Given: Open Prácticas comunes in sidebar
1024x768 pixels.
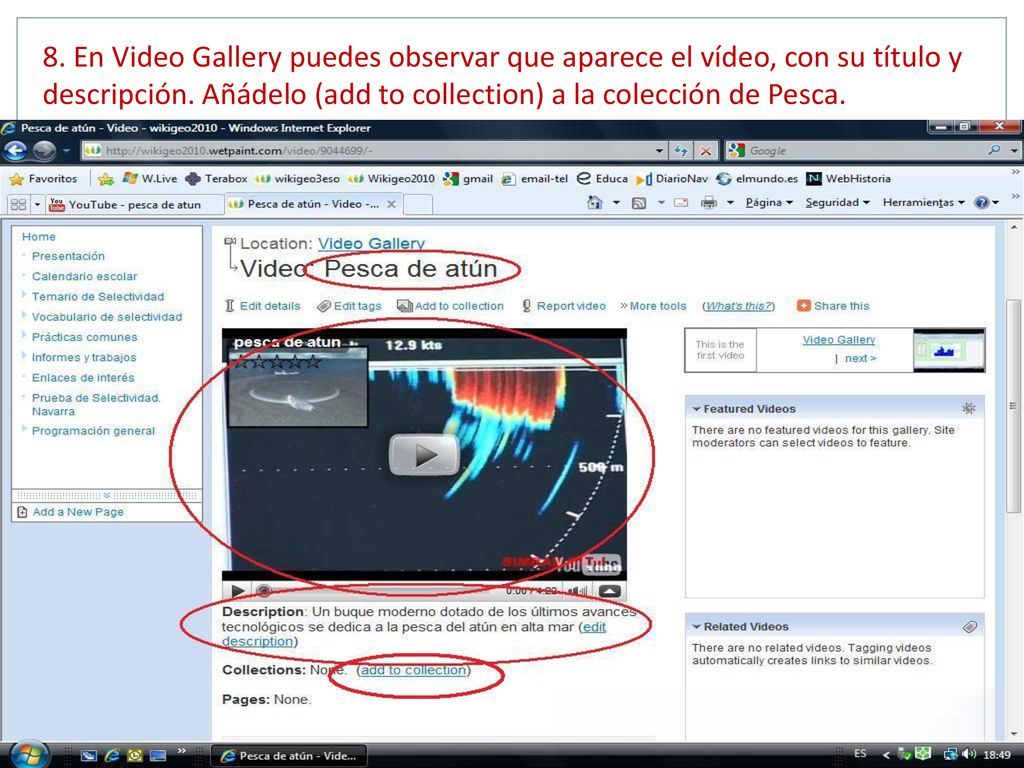Looking at the screenshot, I should [84, 337].
